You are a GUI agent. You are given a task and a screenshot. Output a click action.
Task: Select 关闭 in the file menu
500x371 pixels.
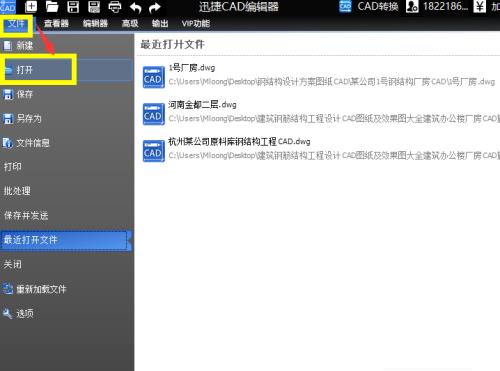[x=67, y=264]
